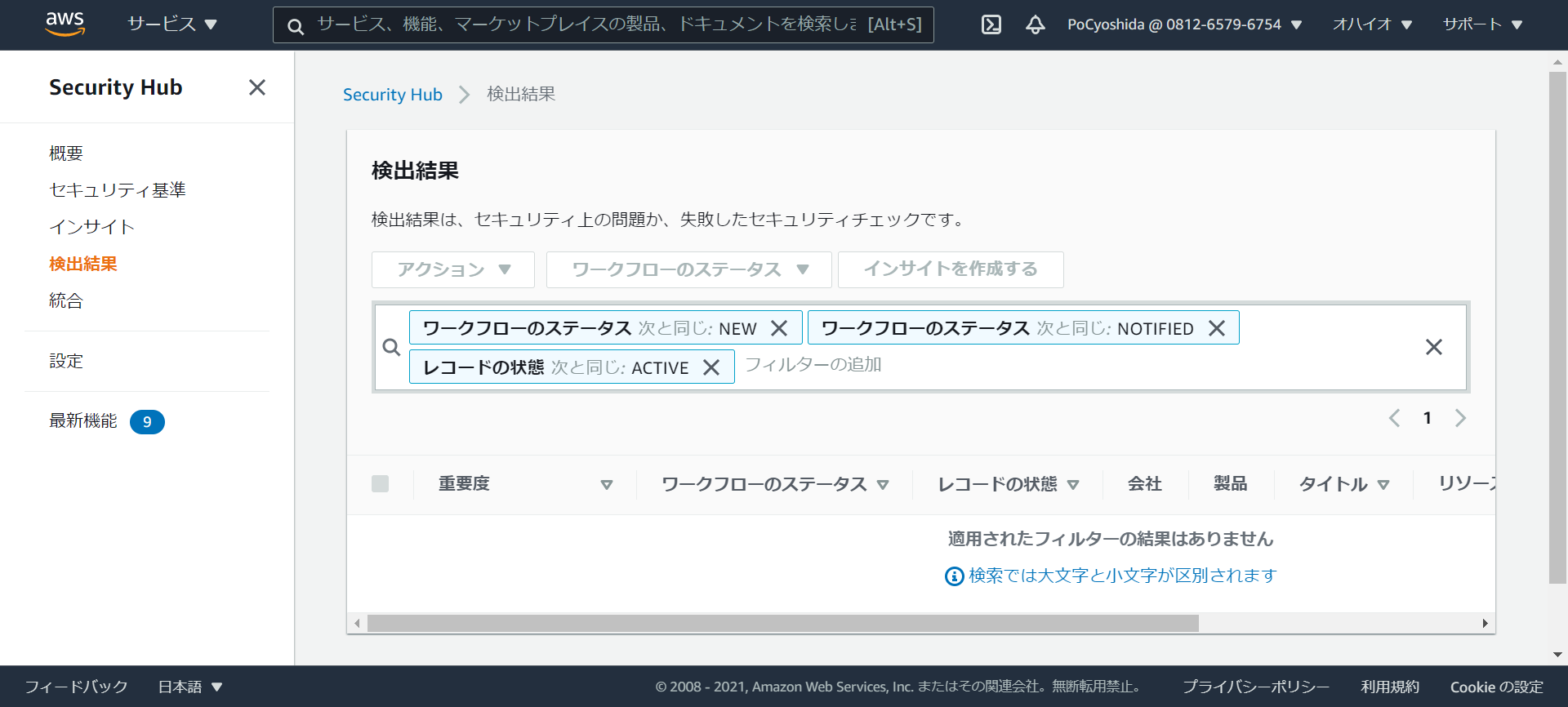Click the filter search magnifier icon
Image resolution: width=1568 pixels, height=707 pixels.
click(x=391, y=348)
